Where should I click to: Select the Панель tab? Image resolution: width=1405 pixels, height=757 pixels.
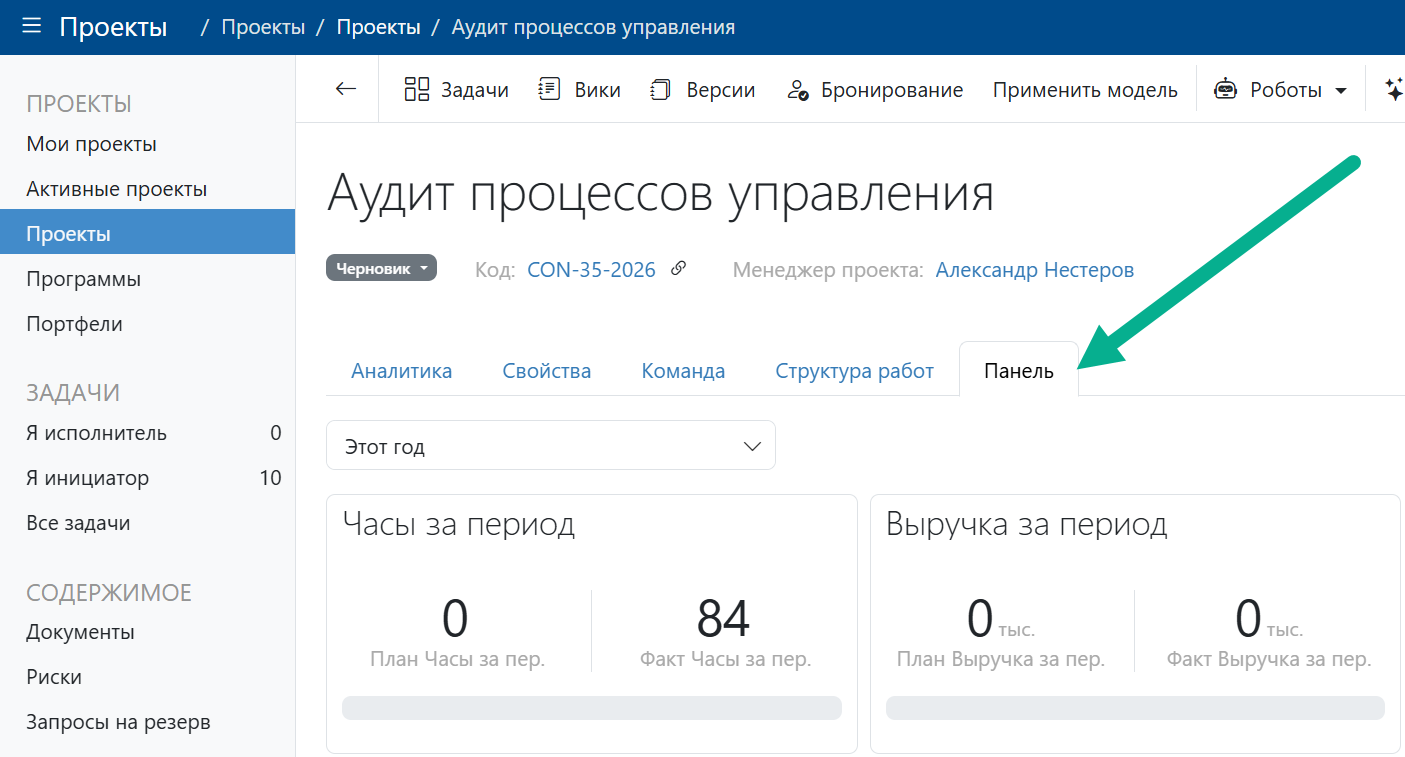[x=1019, y=371]
